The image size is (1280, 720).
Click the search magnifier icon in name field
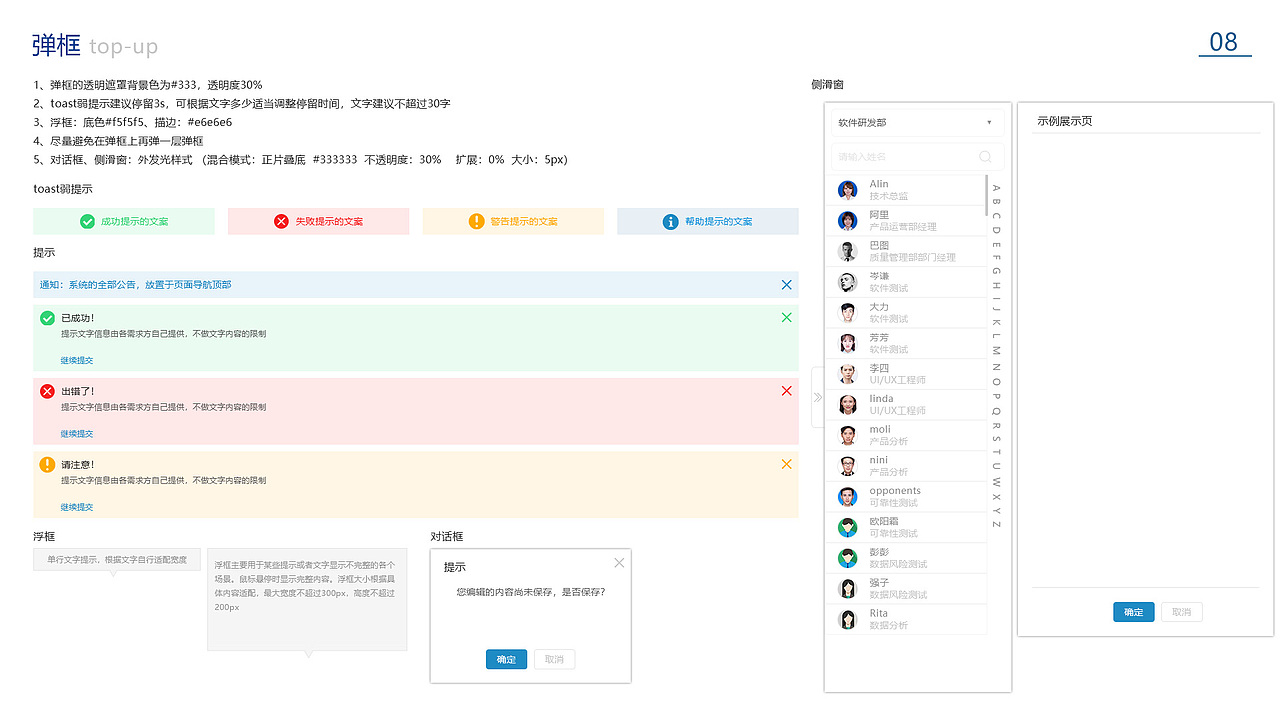[x=986, y=157]
